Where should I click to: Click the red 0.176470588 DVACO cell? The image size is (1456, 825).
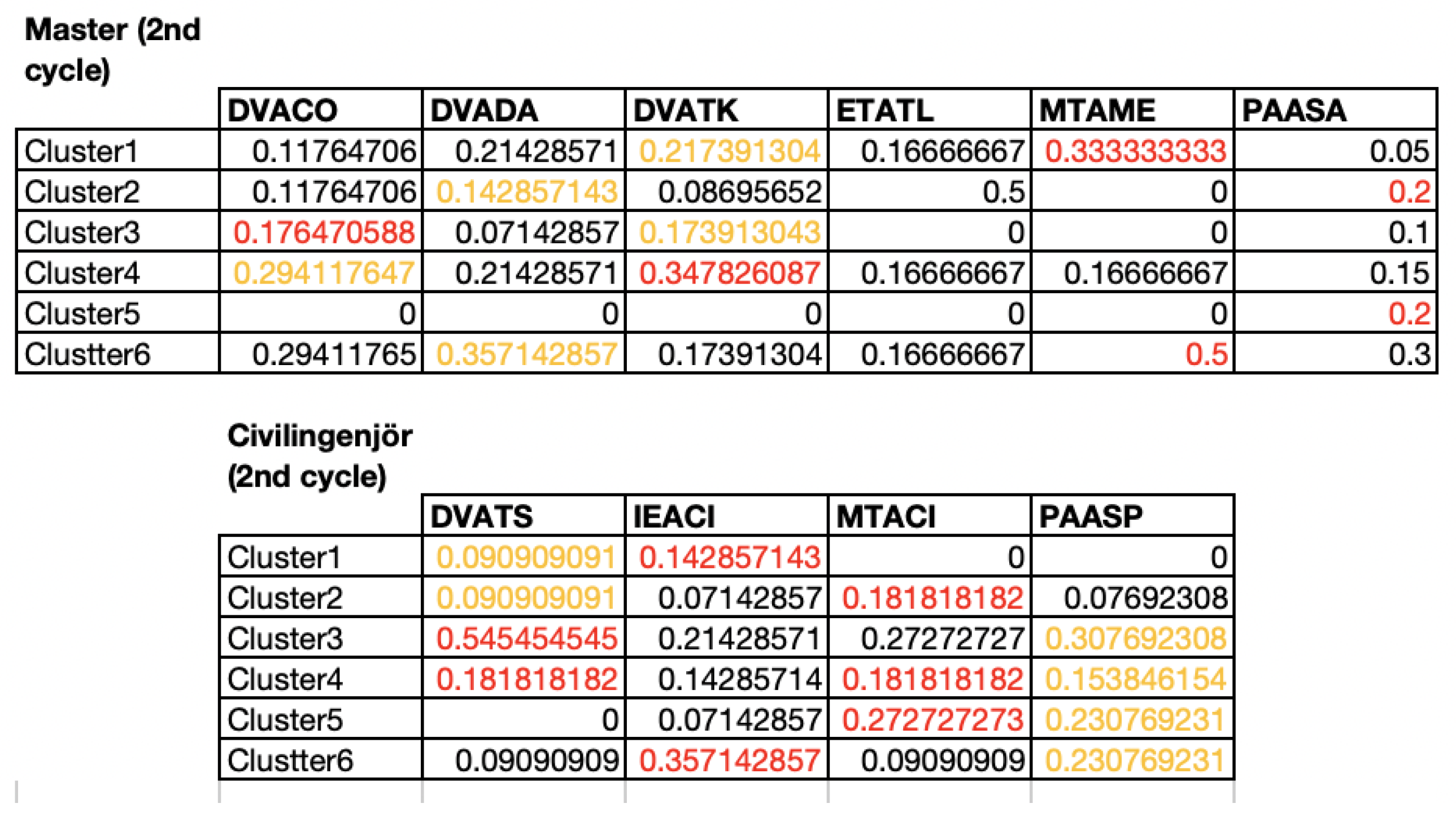point(321,232)
